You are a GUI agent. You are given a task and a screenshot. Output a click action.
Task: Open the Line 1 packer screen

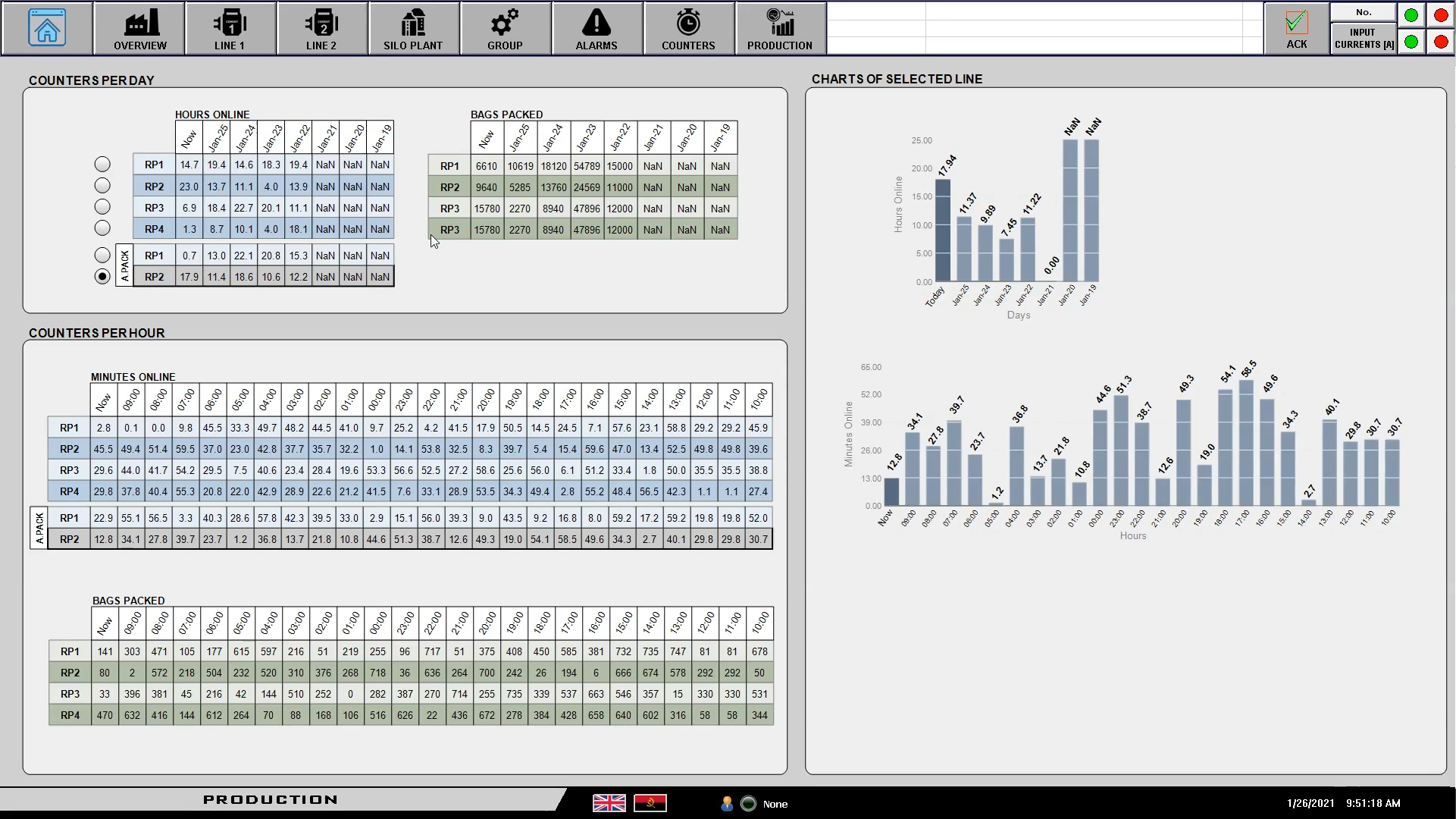point(230,29)
